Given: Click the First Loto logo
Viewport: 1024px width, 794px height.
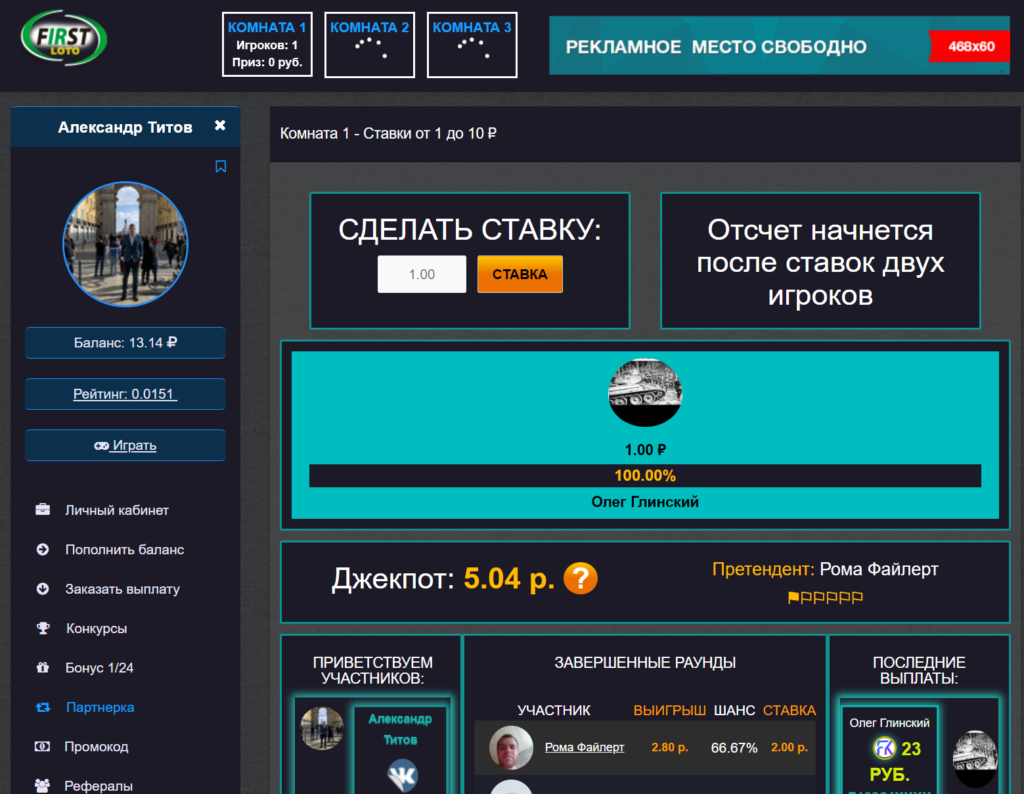Looking at the screenshot, I should tap(63, 38).
